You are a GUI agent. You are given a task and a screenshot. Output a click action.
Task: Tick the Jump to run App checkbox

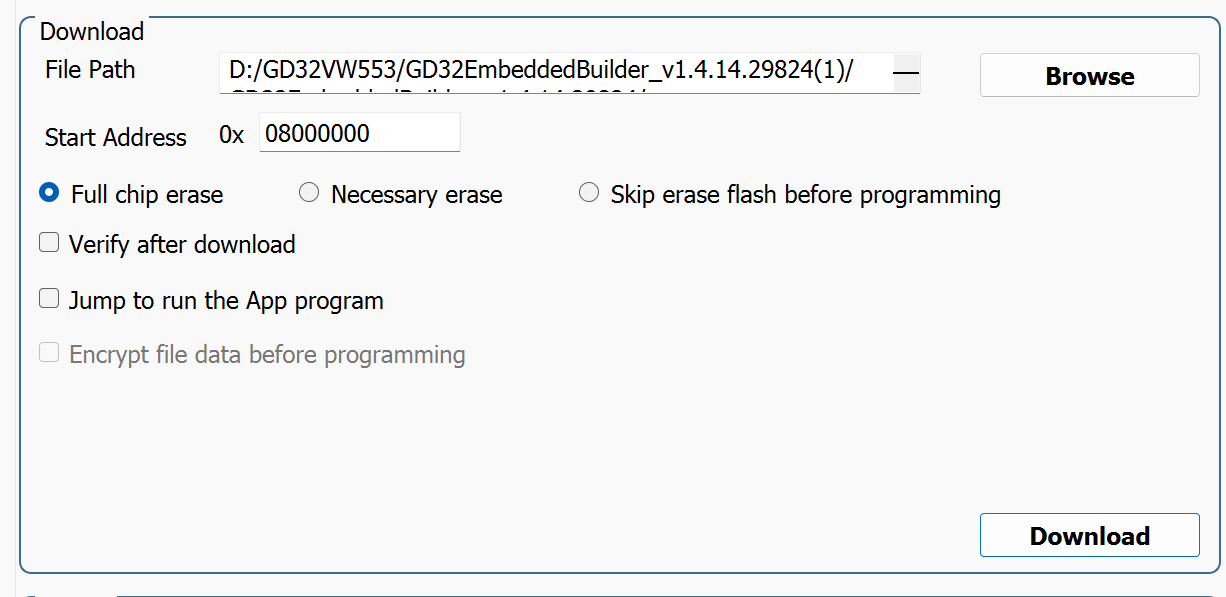click(49, 299)
